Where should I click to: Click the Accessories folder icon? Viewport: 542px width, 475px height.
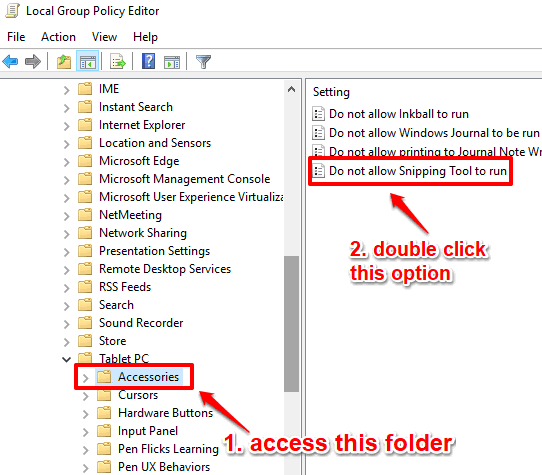pyautogui.click(x=104, y=376)
